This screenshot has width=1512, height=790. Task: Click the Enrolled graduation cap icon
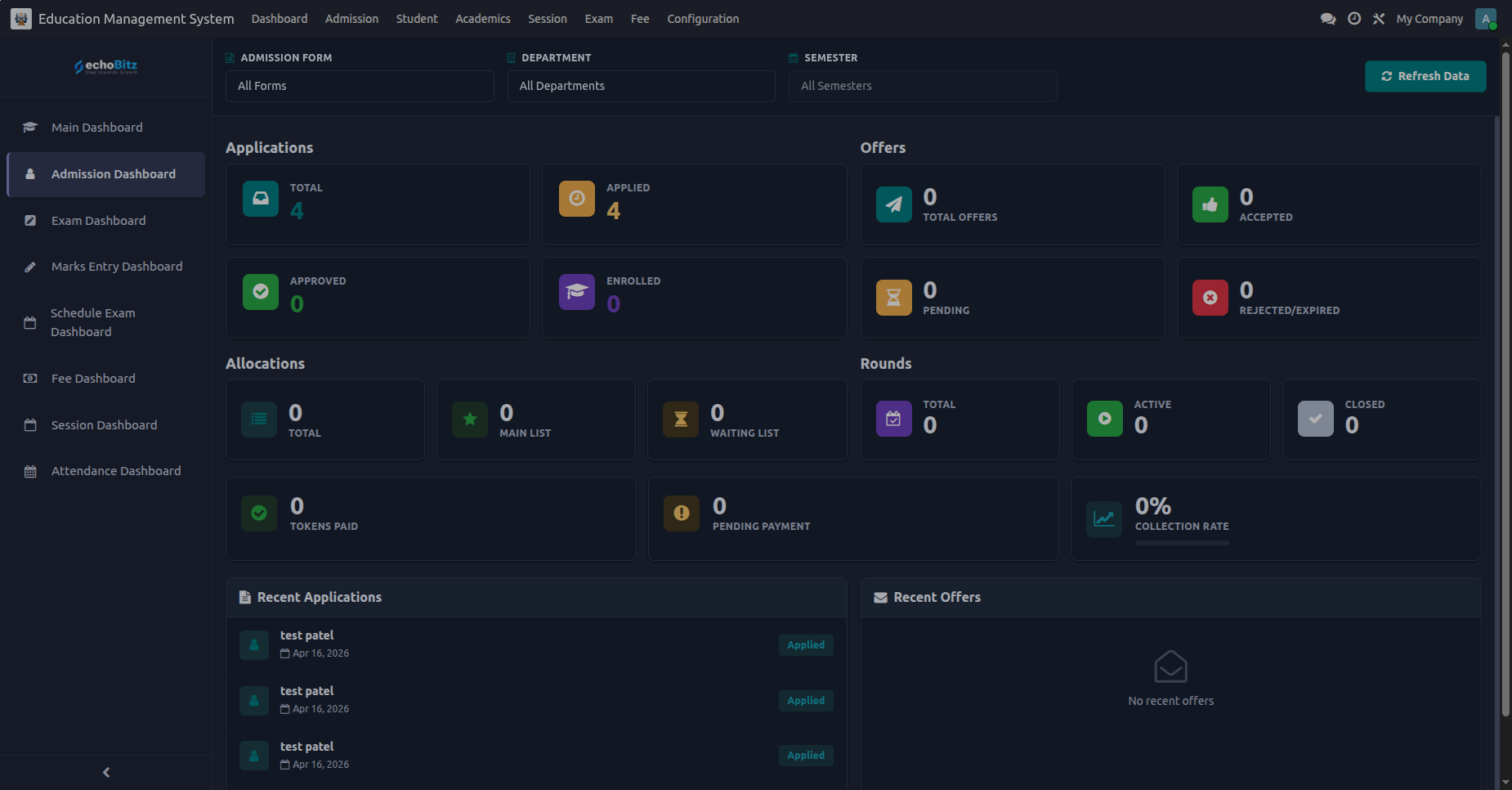pyautogui.click(x=577, y=292)
